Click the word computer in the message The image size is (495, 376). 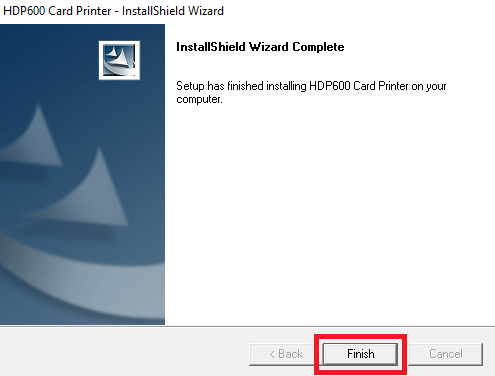[199, 99]
